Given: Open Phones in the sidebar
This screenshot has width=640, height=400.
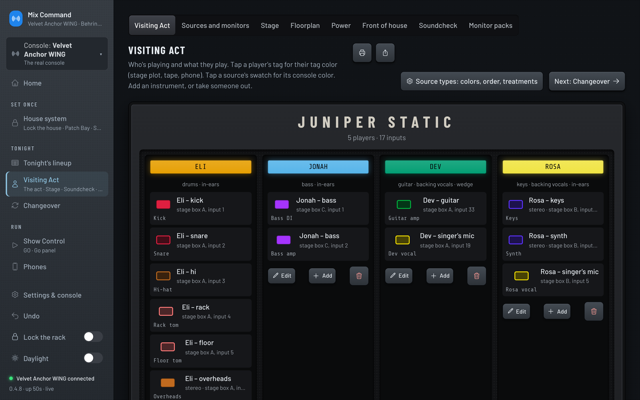Looking at the screenshot, I should tap(57, 267).
